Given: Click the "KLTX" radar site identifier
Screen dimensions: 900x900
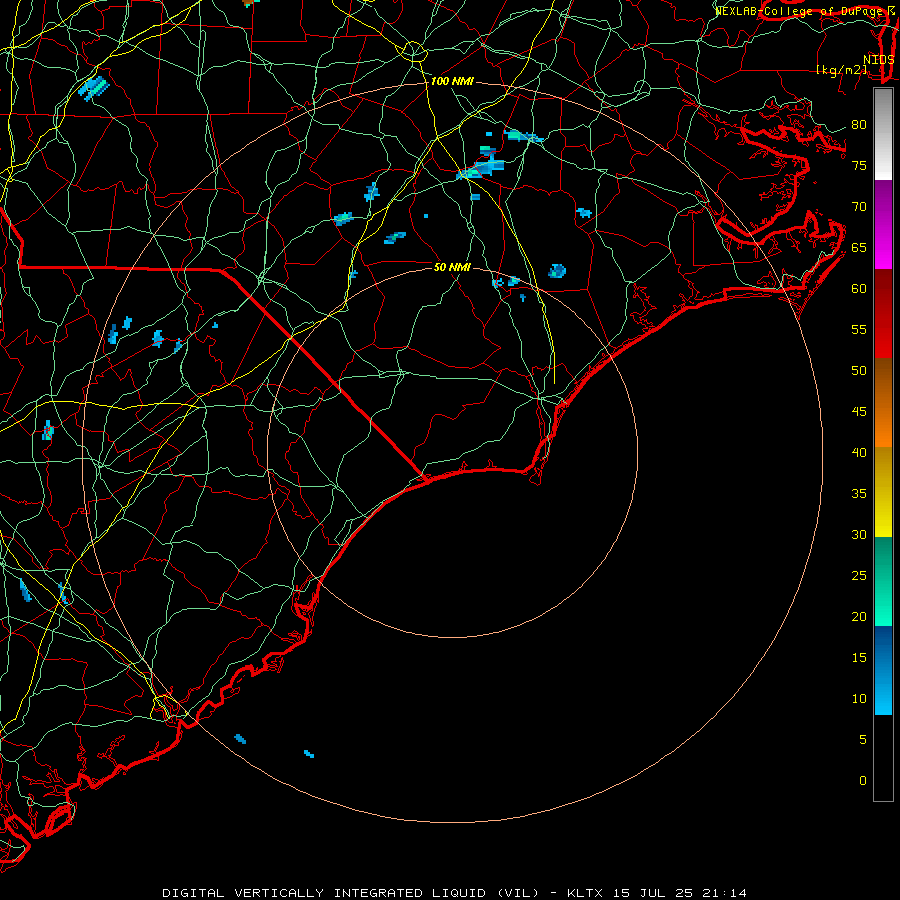Looking at the screenshot, I should tap(584, 893).
